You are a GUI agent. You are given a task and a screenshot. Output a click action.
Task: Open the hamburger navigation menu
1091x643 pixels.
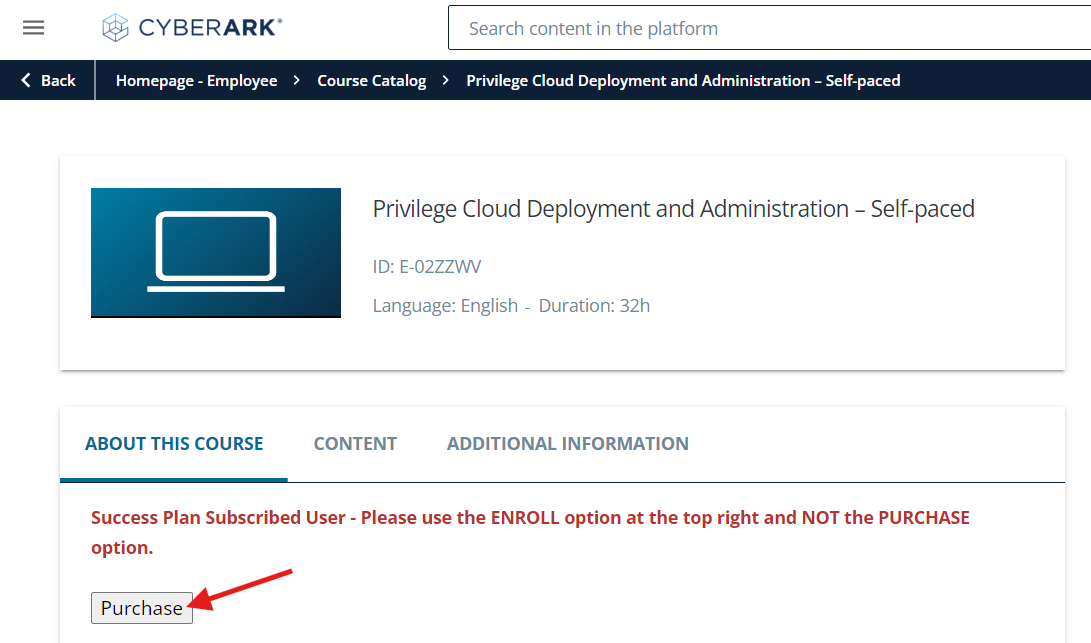tap(34, 28)
